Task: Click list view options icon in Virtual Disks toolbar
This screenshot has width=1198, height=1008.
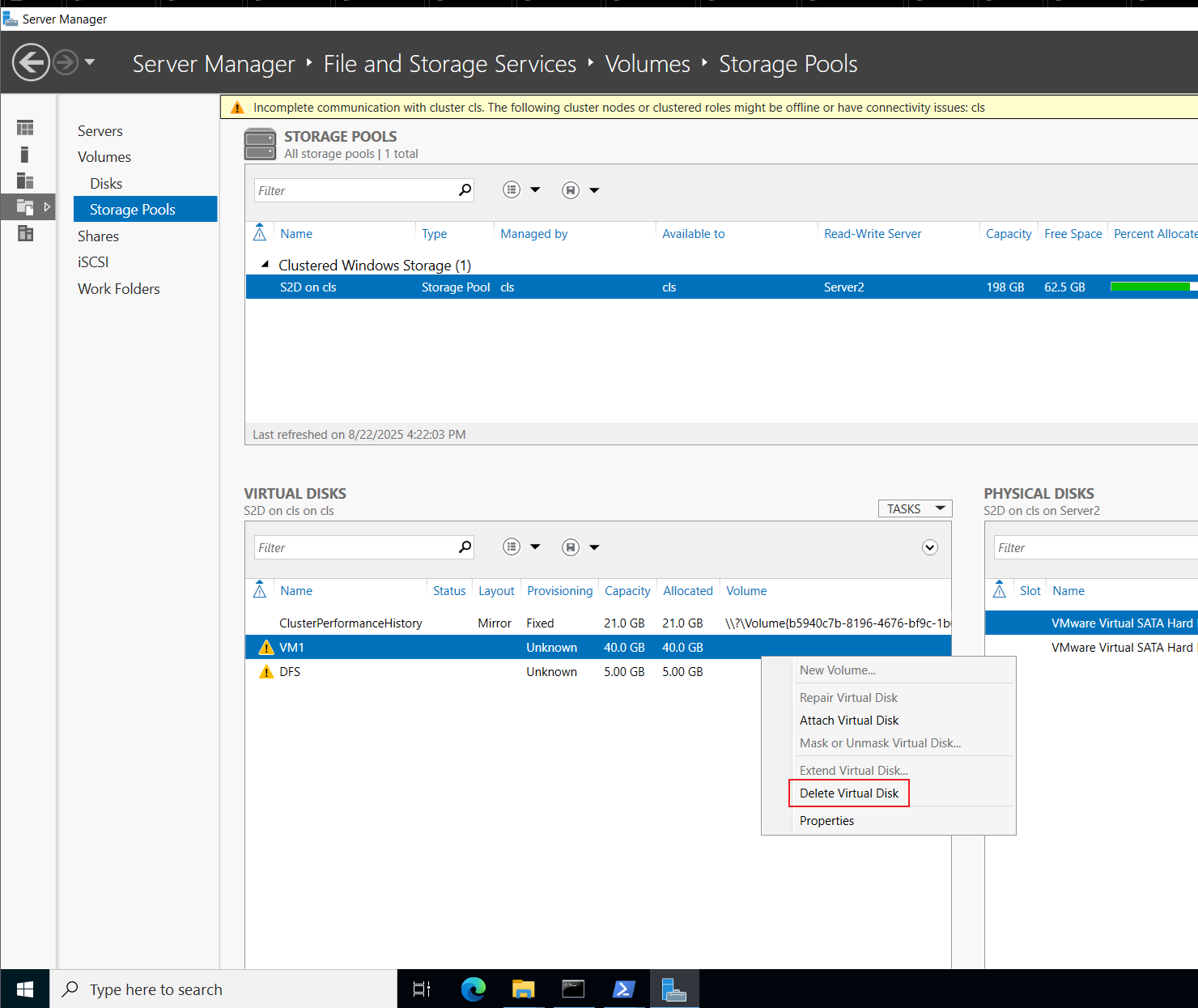Action: [x=512, y=547]
